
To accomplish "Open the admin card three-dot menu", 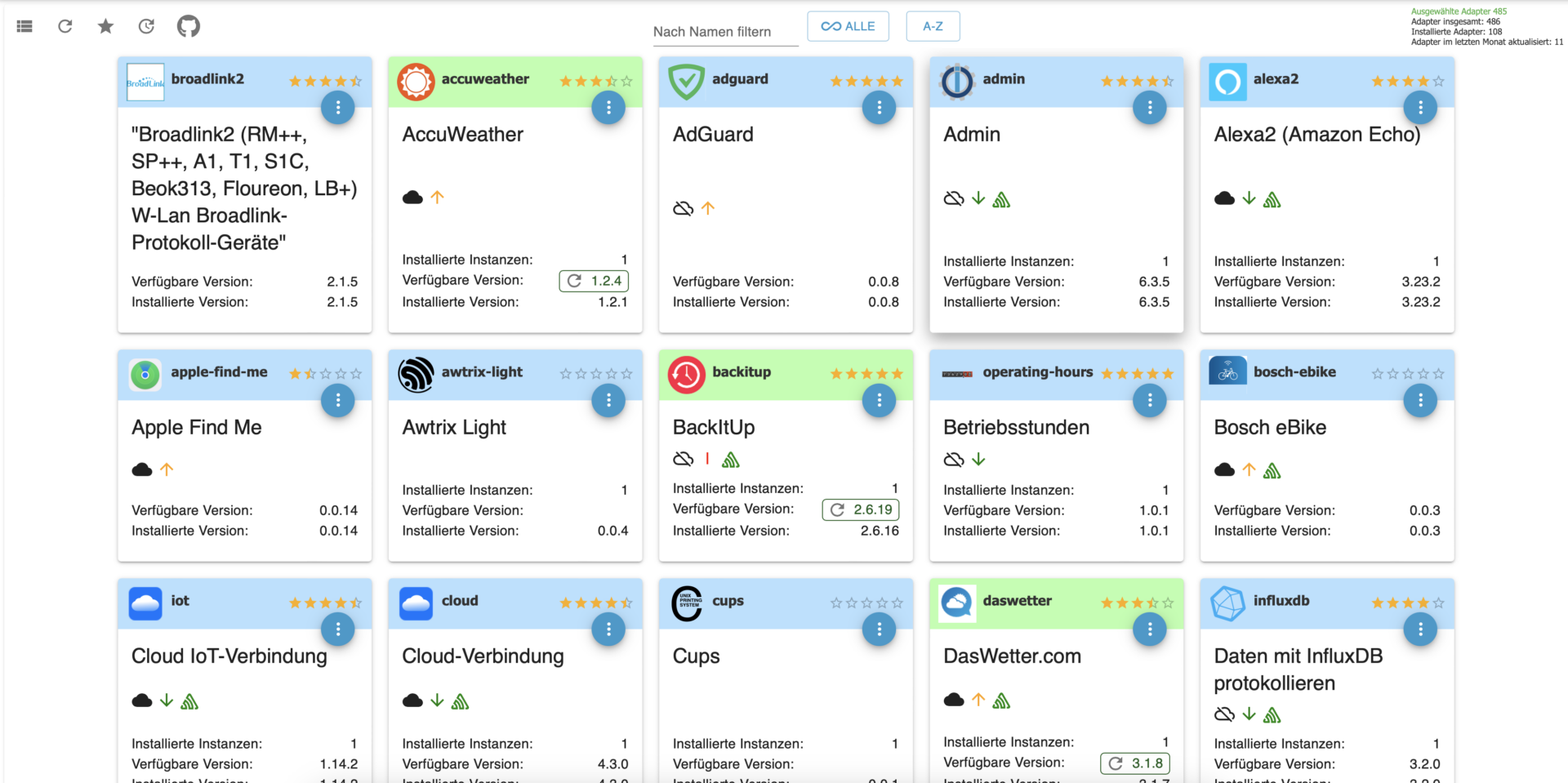I will [x=1150, y=107].
